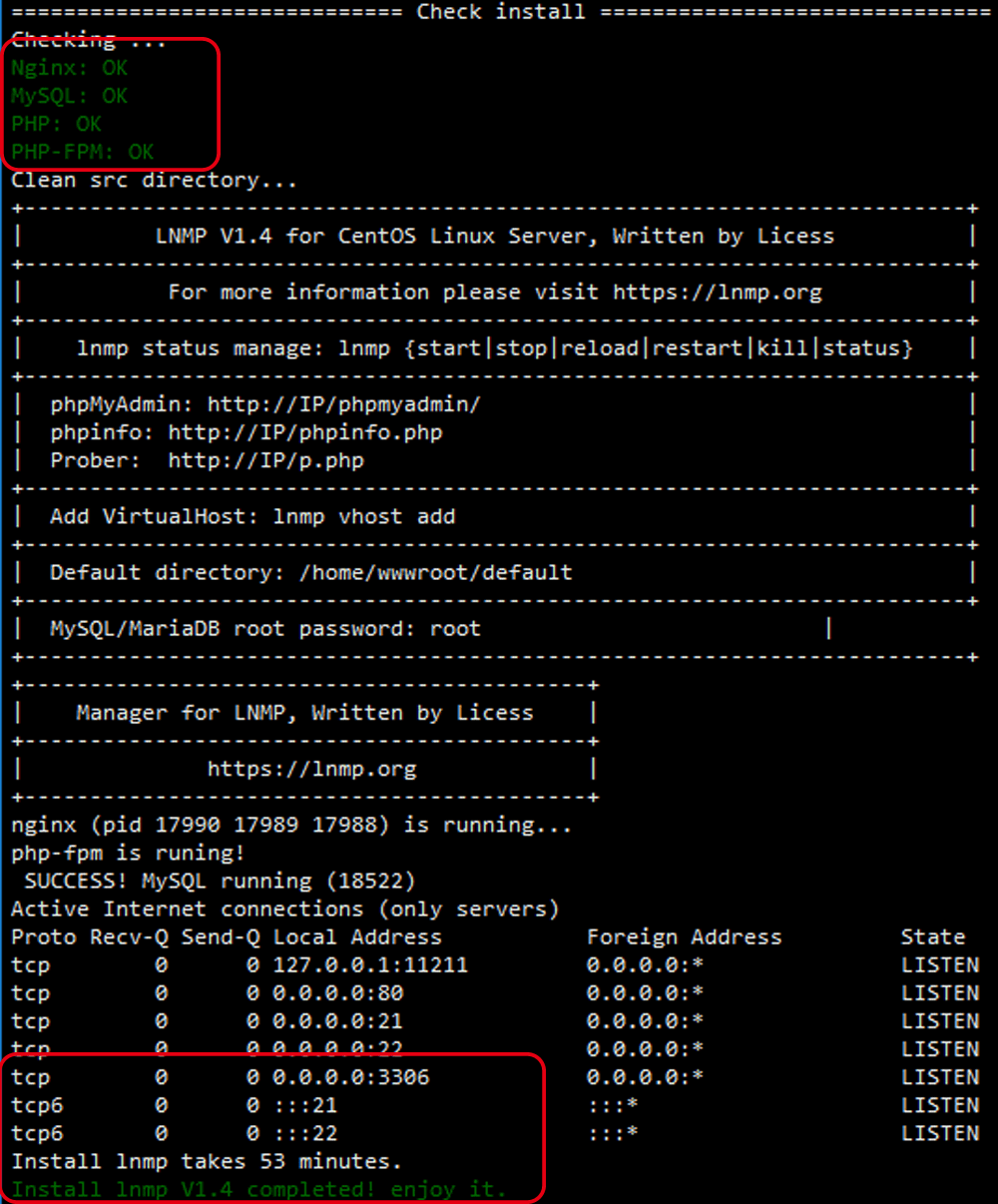This screenshot has height=1204, width=998.
Task: Click the green 'Nginx: OK' status line
Action: tap(70, 69)
